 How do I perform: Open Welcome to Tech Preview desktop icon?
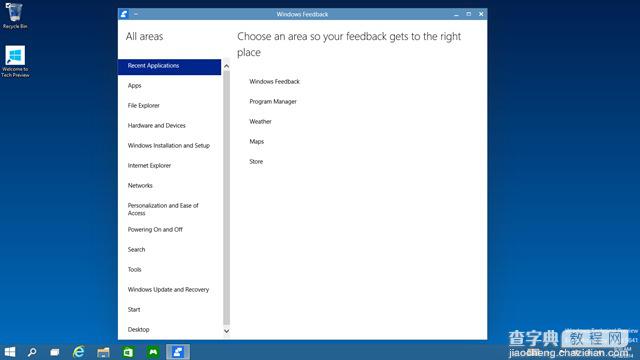(x=15, y=61)
